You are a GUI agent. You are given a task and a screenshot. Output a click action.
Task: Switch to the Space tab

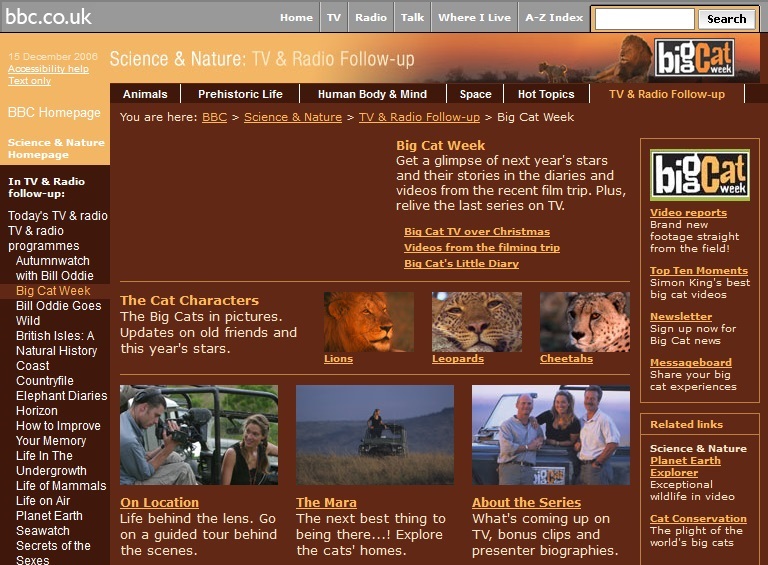click(475, 94)
